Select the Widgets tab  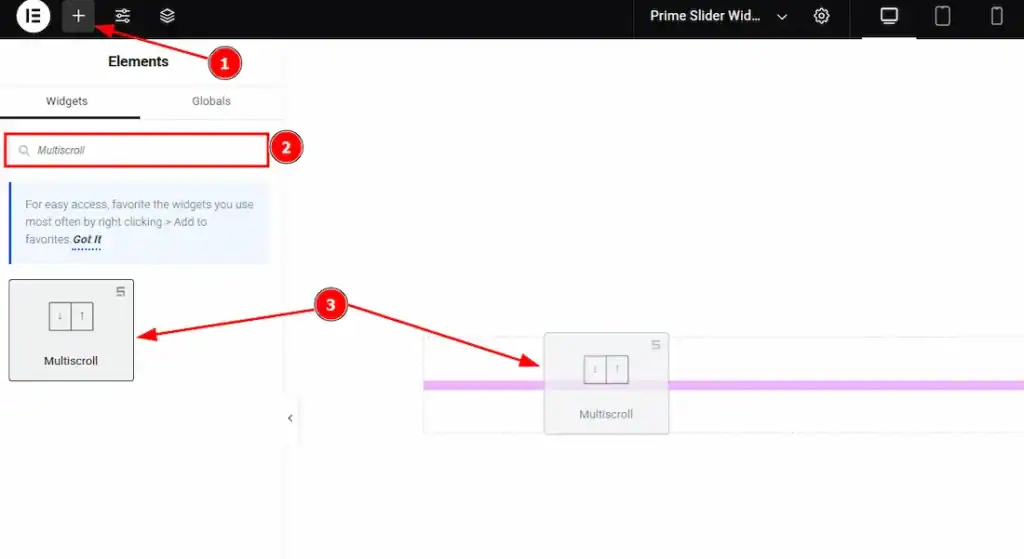[67, 101]
